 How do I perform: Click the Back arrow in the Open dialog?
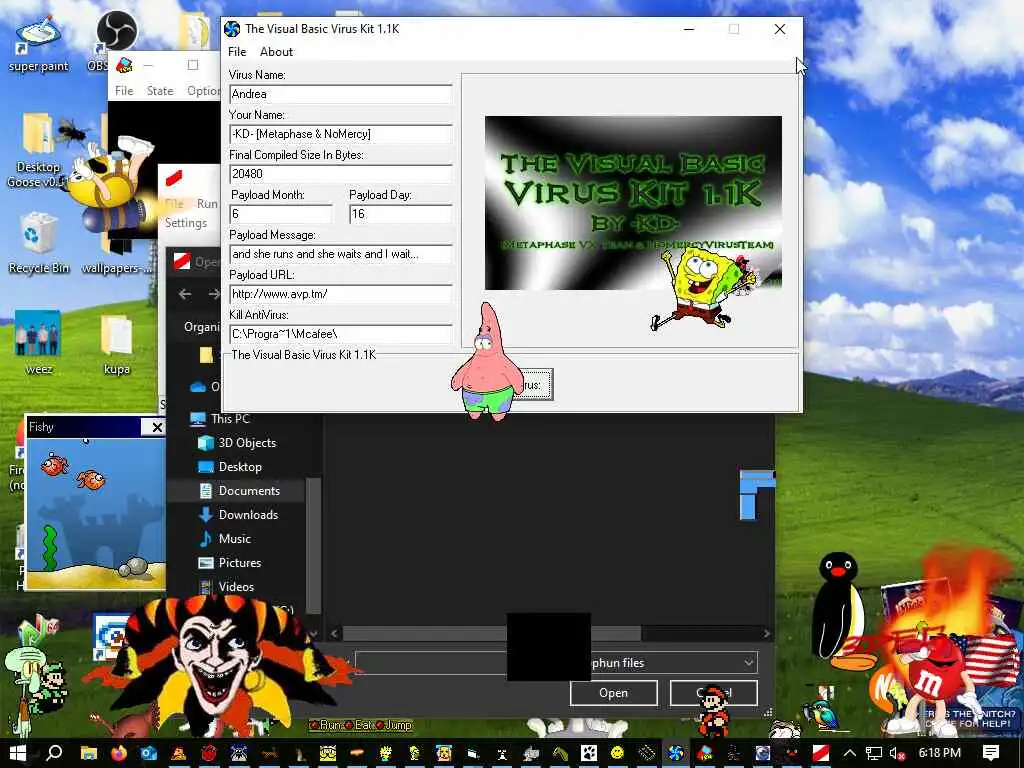click(x=185, y=295)
